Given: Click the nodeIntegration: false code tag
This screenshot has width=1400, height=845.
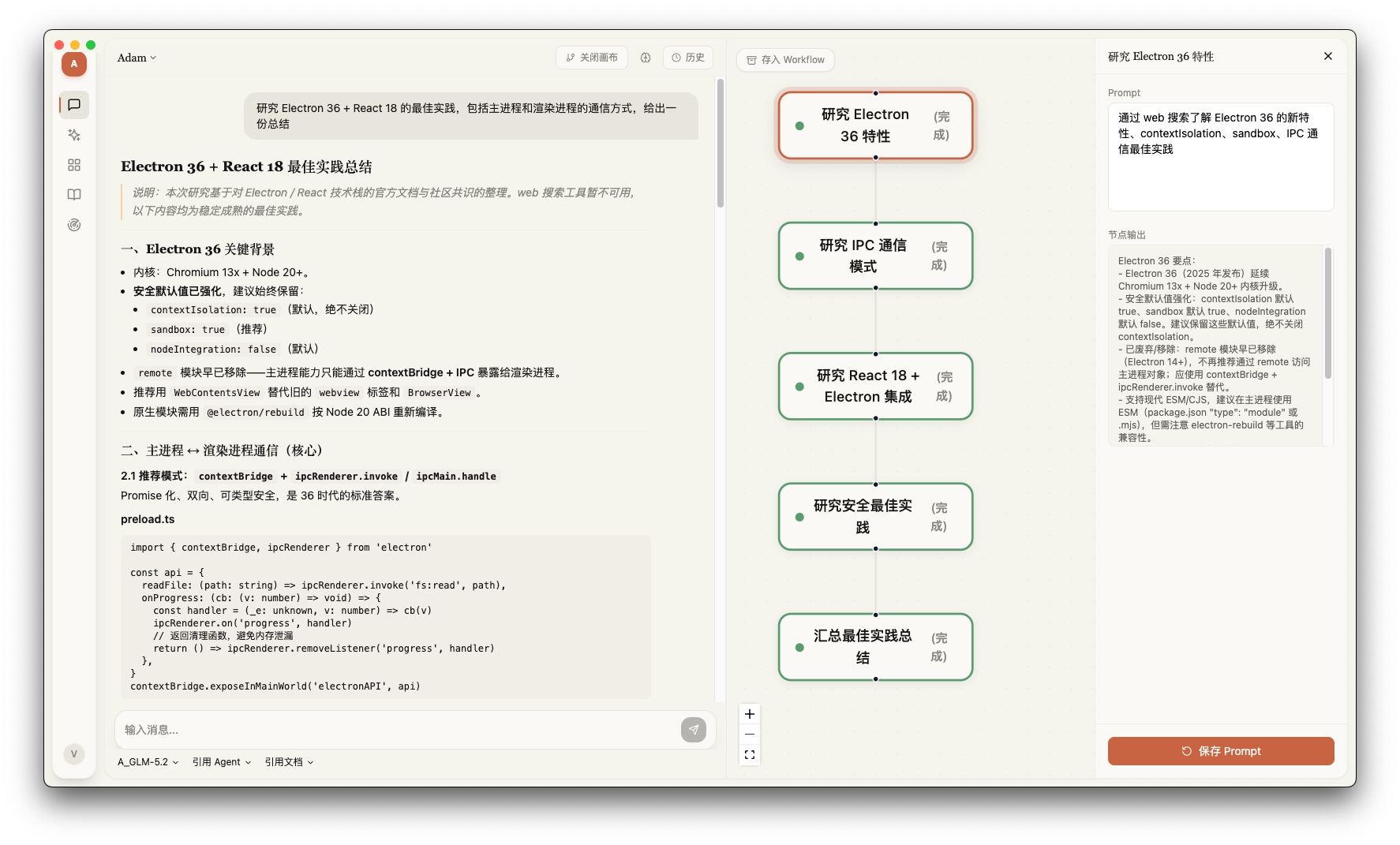Looking at the screenshot, I should tap(213, 350).
